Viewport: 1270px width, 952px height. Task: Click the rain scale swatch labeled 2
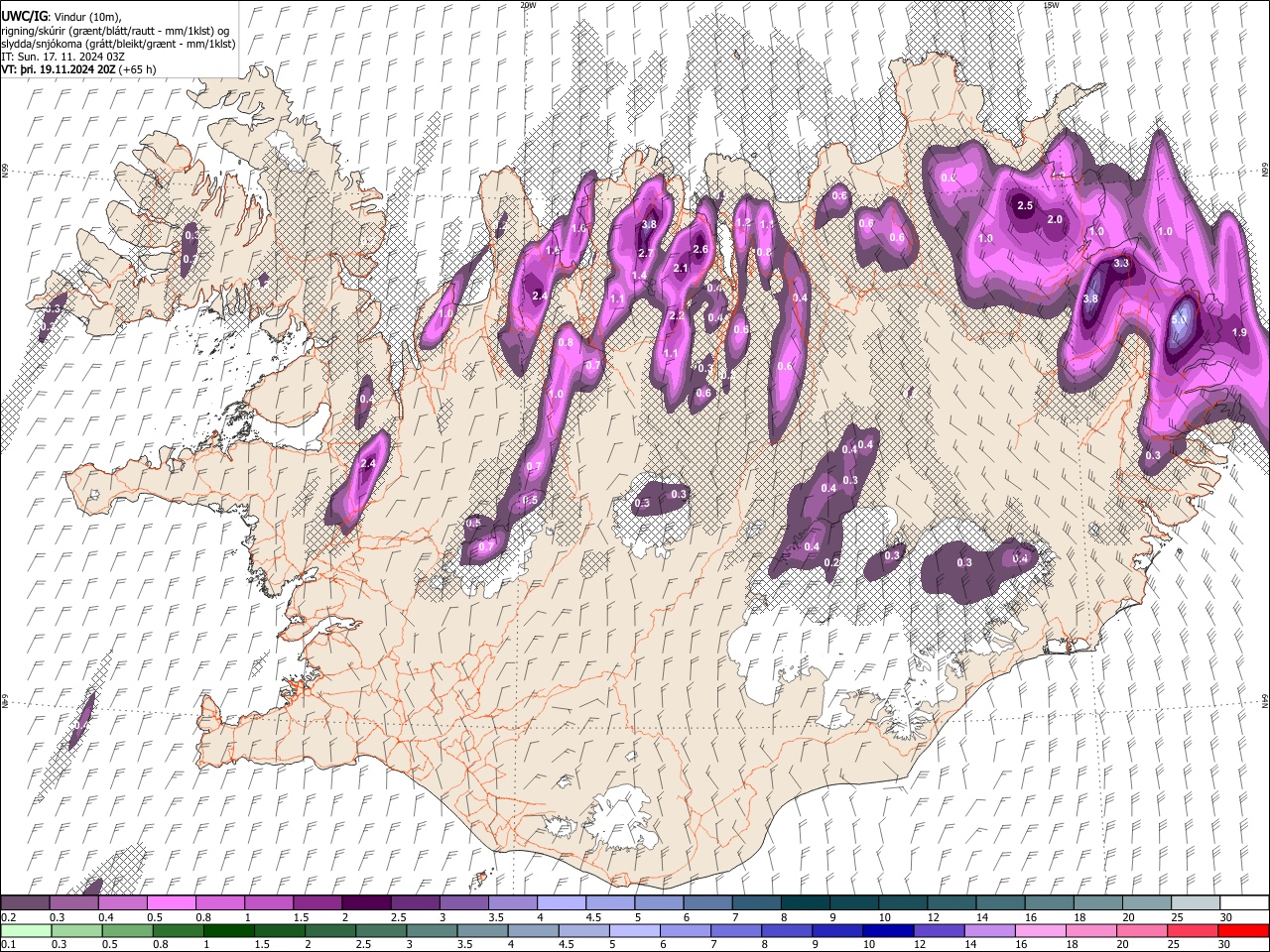329,930
